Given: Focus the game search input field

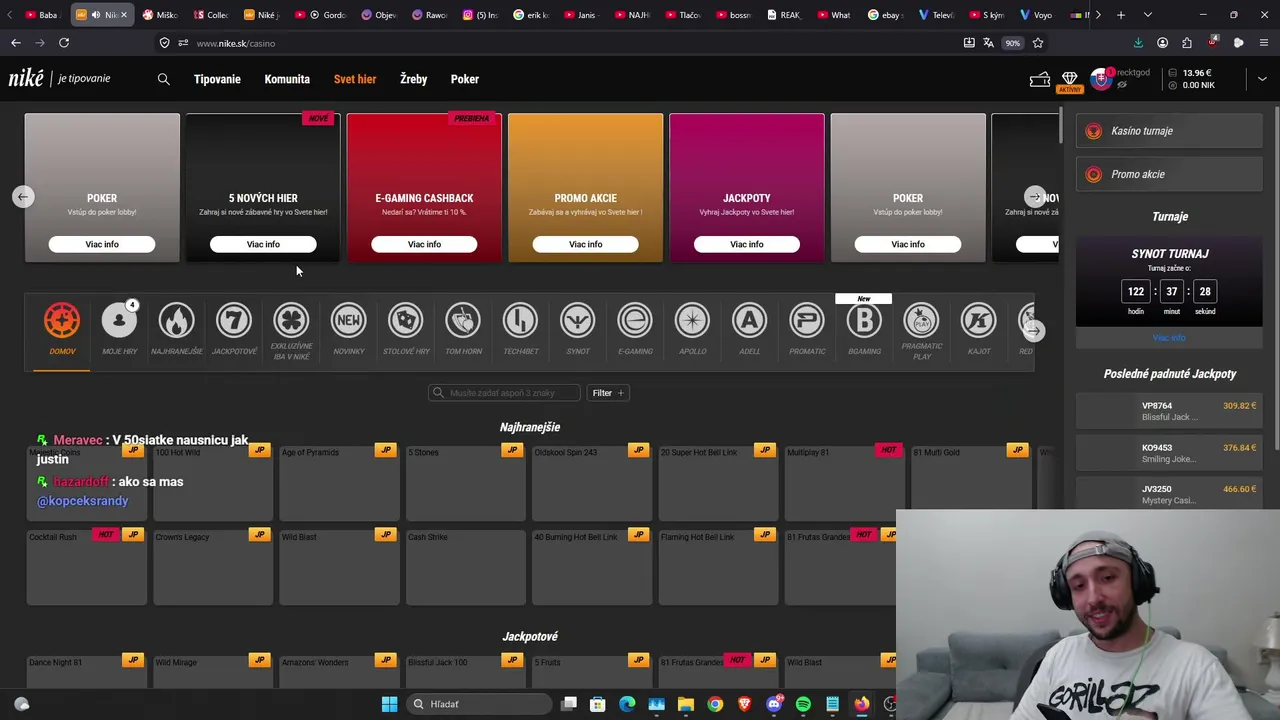Looking at the screenshot, I should pos(505,393).
